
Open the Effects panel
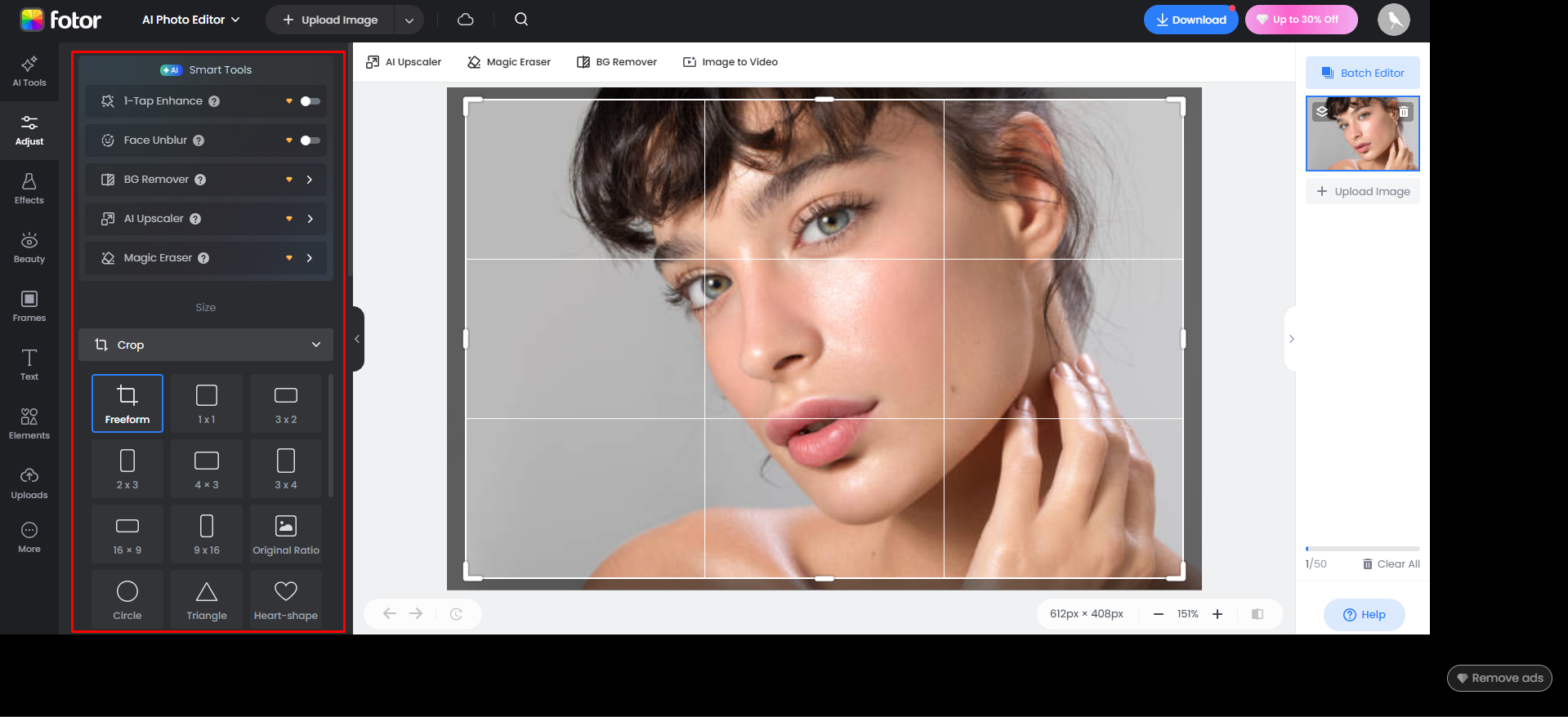tap(29, 189)
